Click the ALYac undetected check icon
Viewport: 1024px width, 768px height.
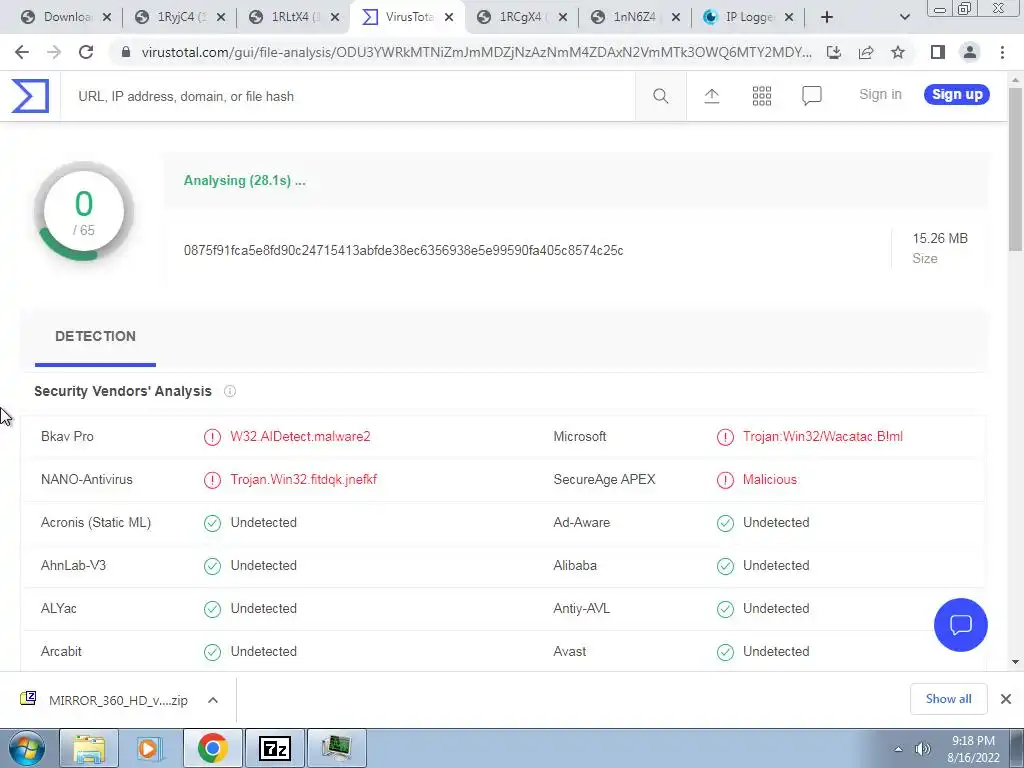(212, 609)
